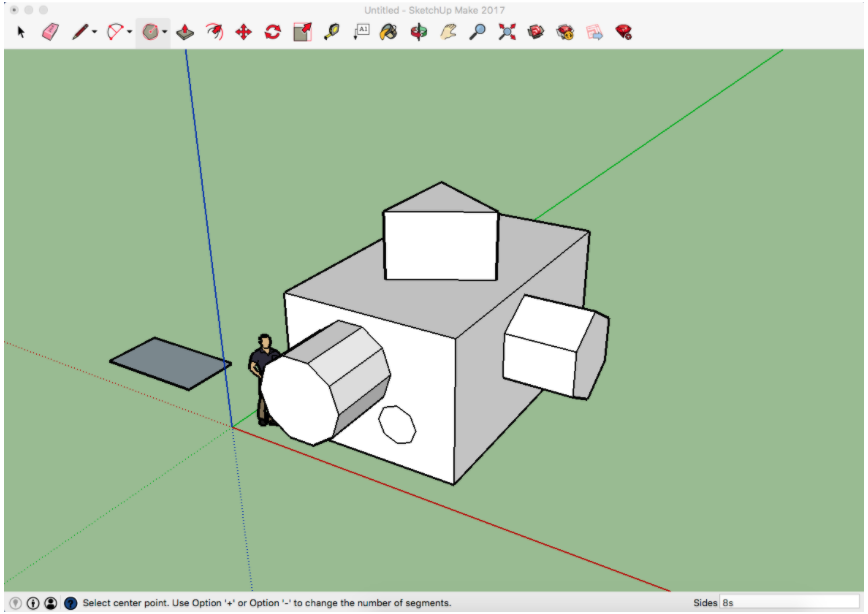Select the Polygon shape tool
Viewport: 868px width, 614px height.
[150, 32]
